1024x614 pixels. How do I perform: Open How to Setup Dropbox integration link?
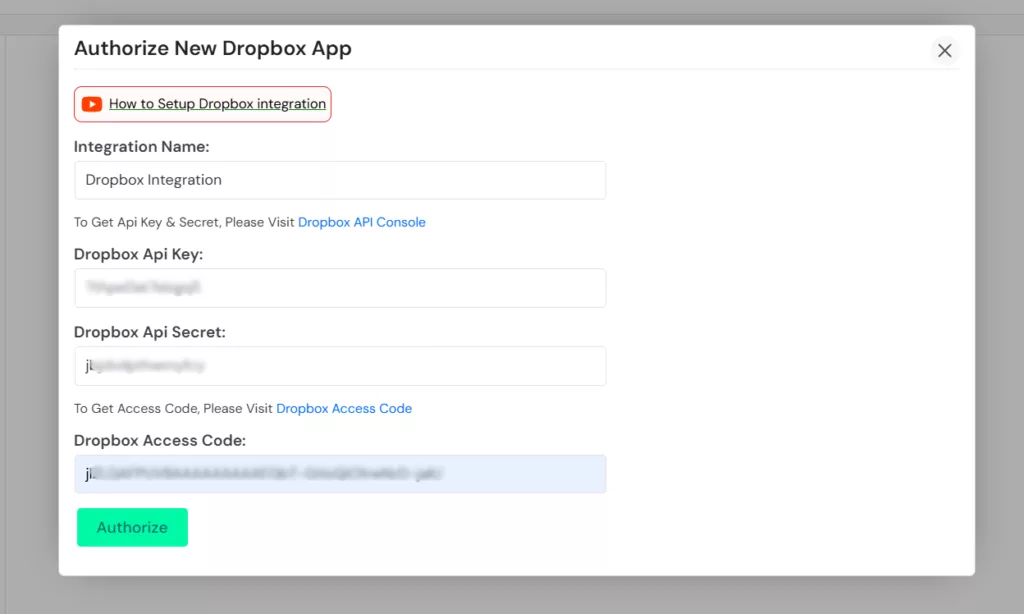pos(217,104)
